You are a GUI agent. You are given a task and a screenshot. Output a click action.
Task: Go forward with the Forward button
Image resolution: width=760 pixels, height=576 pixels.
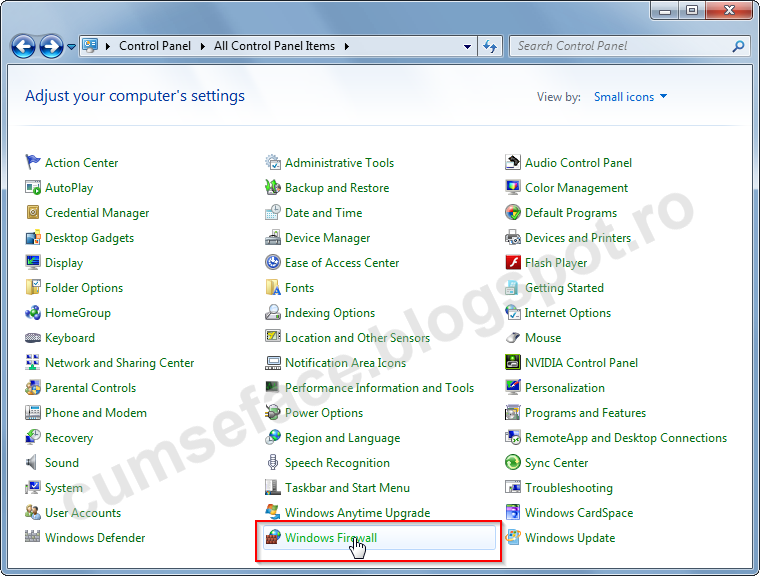(51, 47)
